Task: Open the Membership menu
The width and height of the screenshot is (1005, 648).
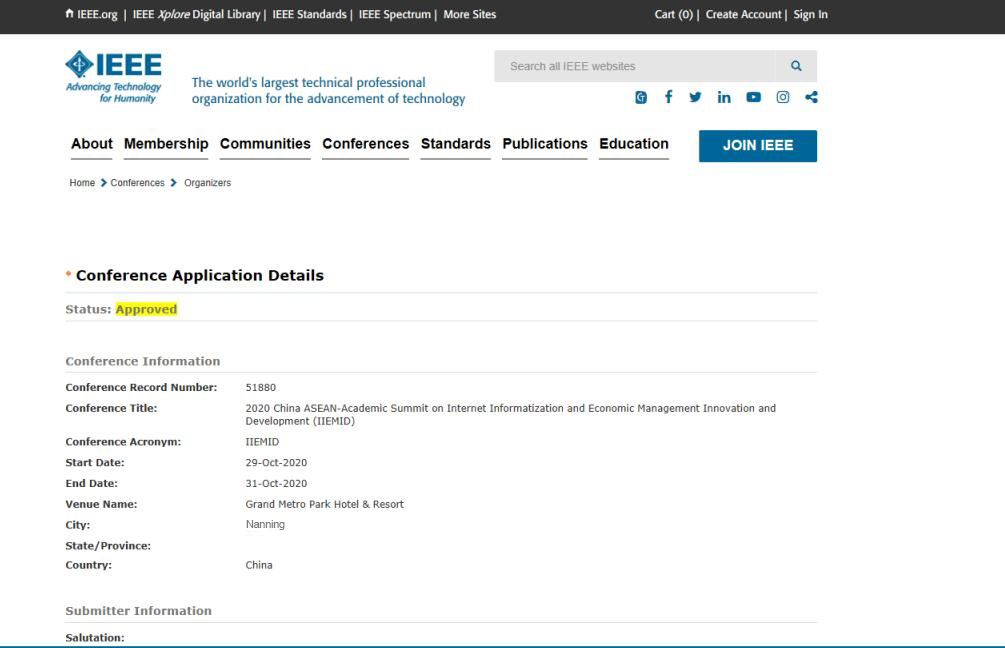Action: point(166,144)
